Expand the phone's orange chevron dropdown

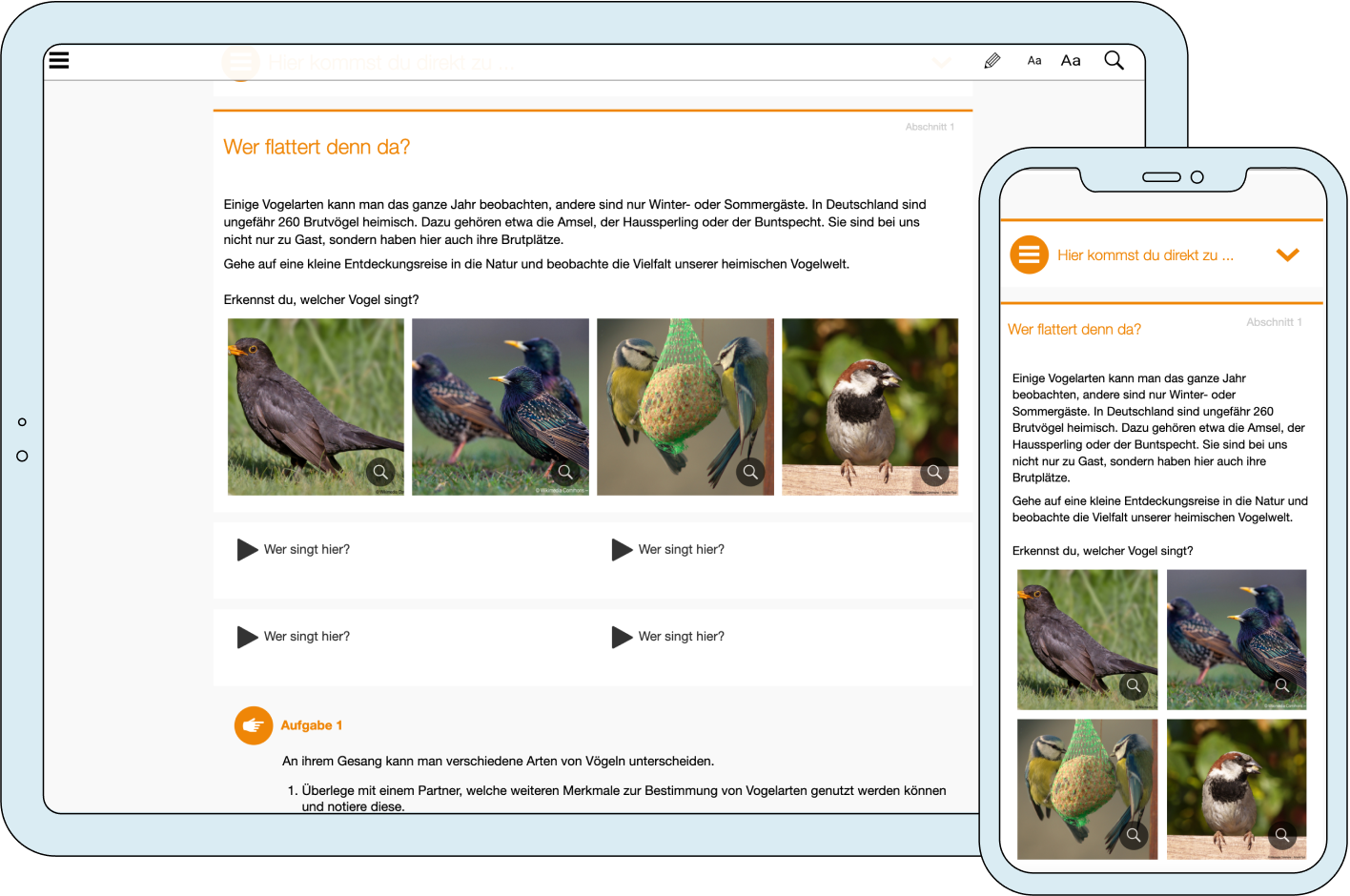pos(1287,255)
